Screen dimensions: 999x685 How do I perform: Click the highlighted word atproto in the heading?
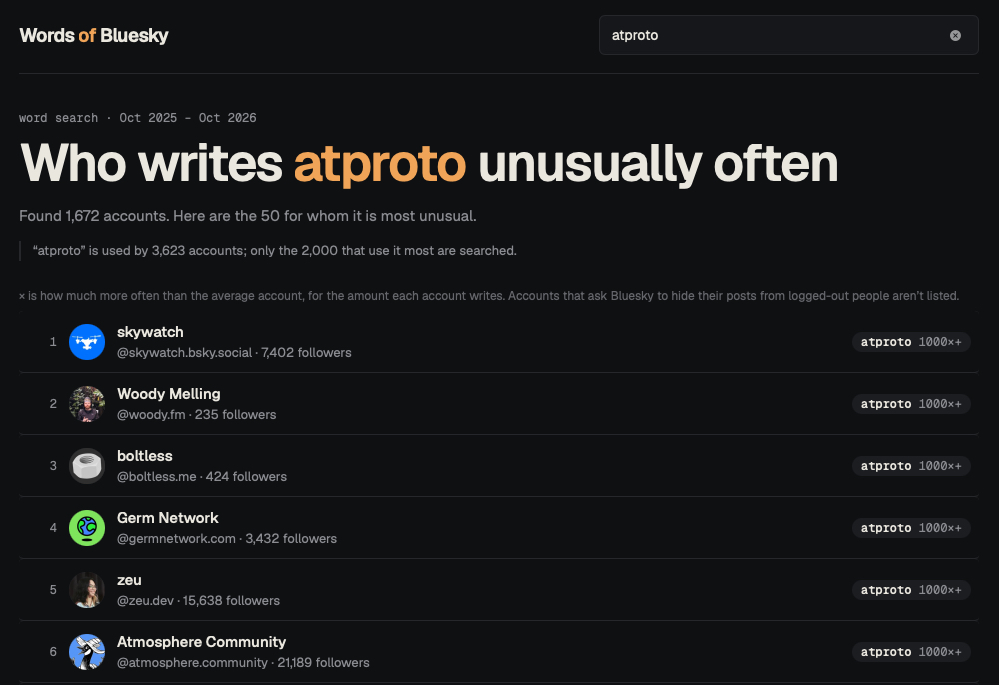(380, 164)
